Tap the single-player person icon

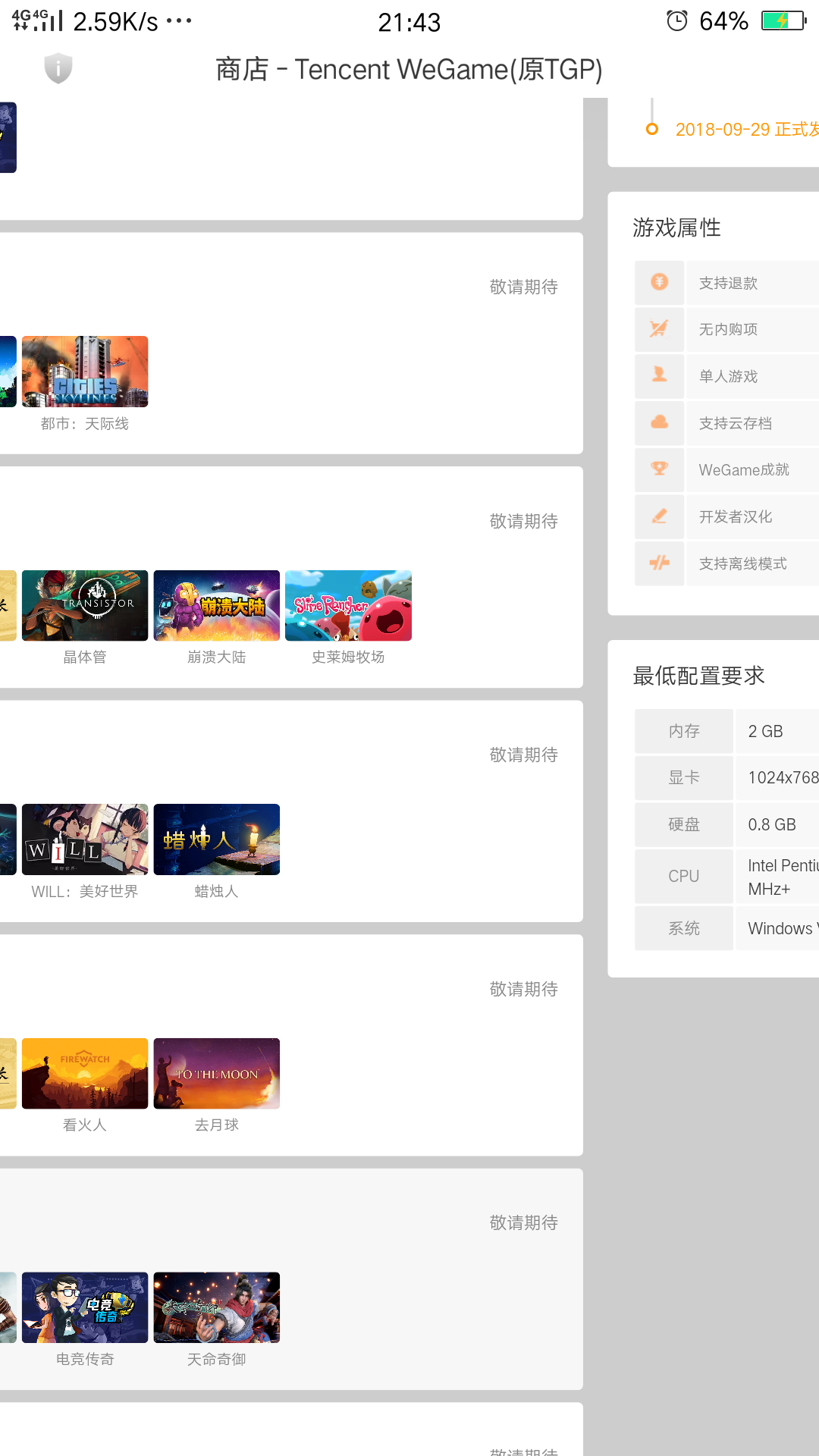coord(660,375)
